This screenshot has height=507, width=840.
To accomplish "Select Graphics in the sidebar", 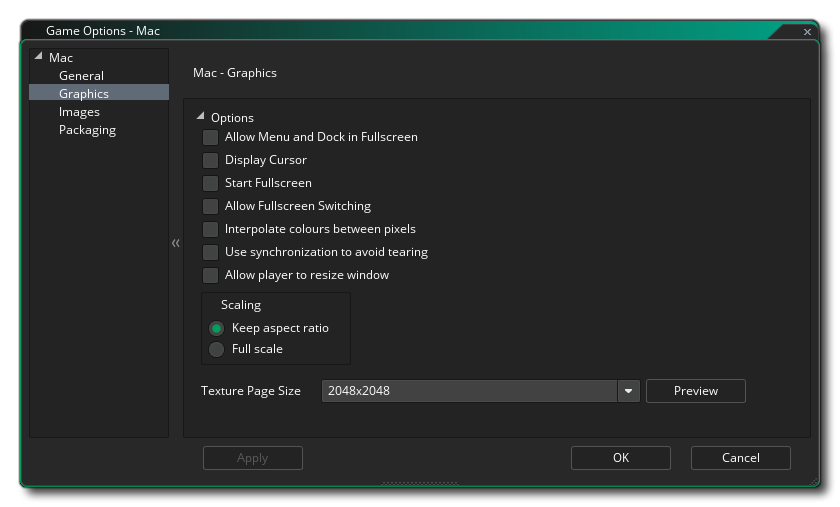I will pyautogui.click(x=99, y=93).
